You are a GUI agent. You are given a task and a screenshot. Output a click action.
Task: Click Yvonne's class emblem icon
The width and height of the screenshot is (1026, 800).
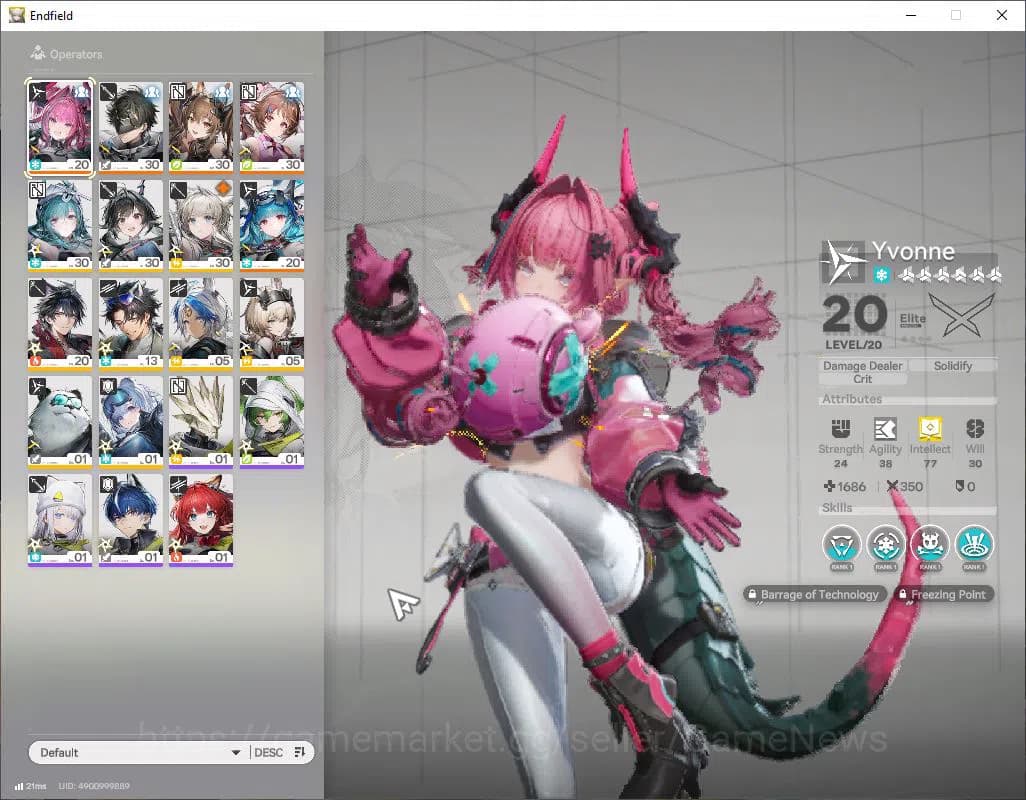[x=844, y=262]
